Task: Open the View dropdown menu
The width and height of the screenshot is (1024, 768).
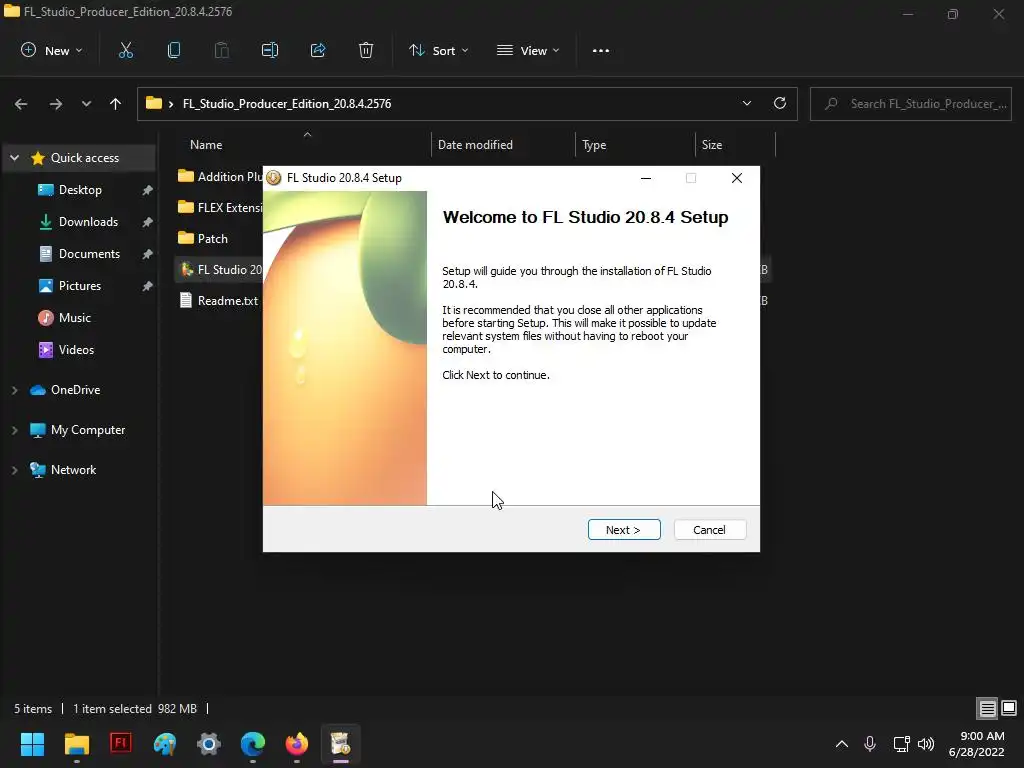Action: [x=528, y=51]
